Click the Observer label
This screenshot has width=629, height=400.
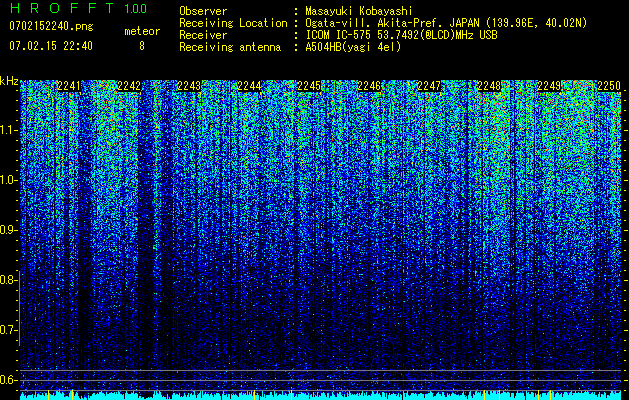point(203,11)
